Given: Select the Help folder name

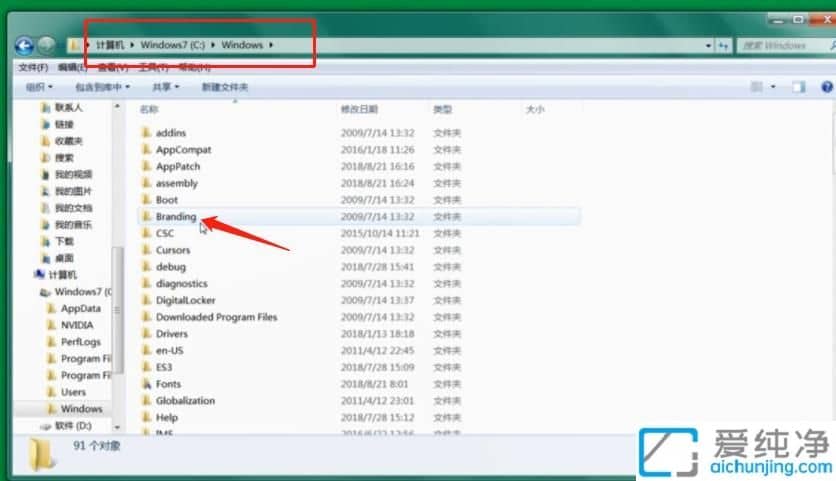Looking at the screenshot, I should (x=167, y=417).
